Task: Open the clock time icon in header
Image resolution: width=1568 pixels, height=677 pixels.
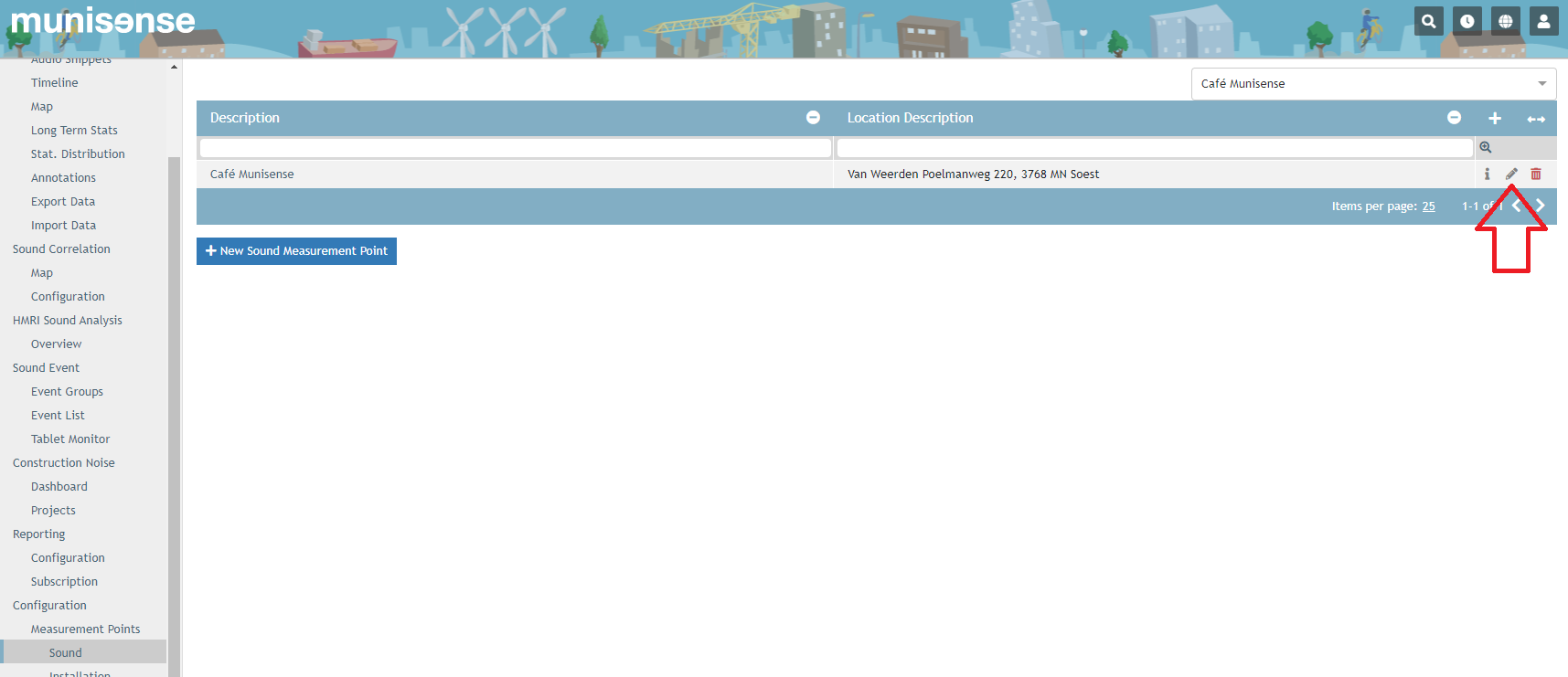Action: coord(1467,21)
